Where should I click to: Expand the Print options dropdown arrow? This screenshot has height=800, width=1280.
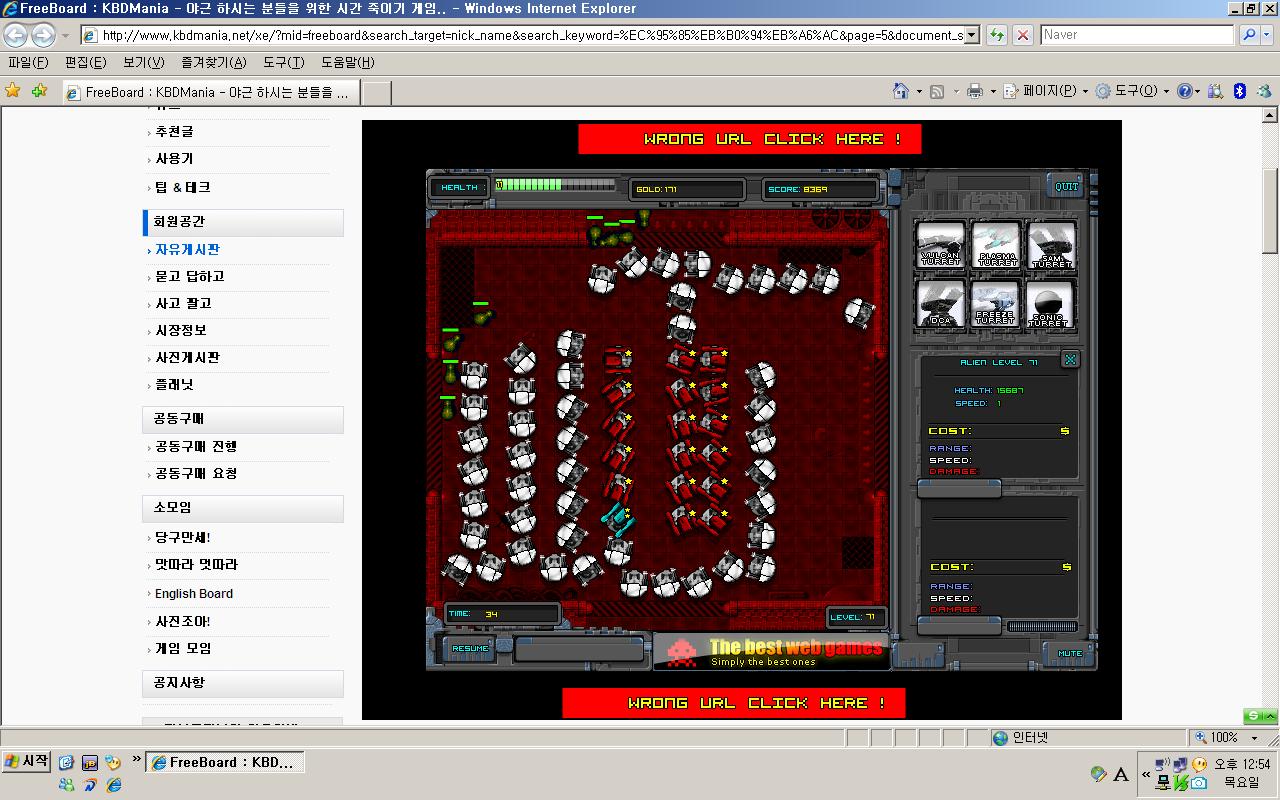click(x=993, y=91)
